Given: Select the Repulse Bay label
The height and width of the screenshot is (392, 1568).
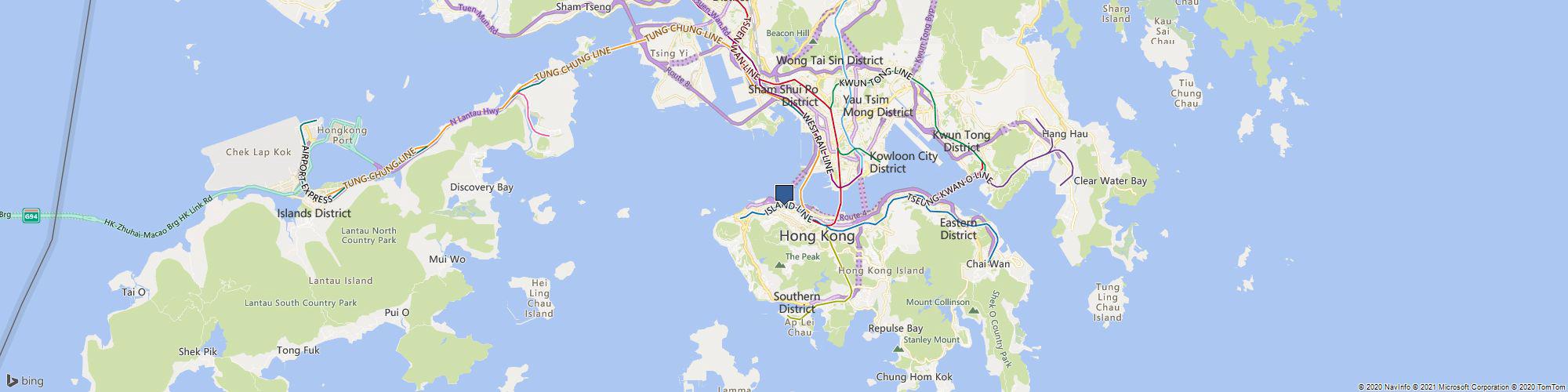Looking at the screenshot, I should tap(895, 328).
